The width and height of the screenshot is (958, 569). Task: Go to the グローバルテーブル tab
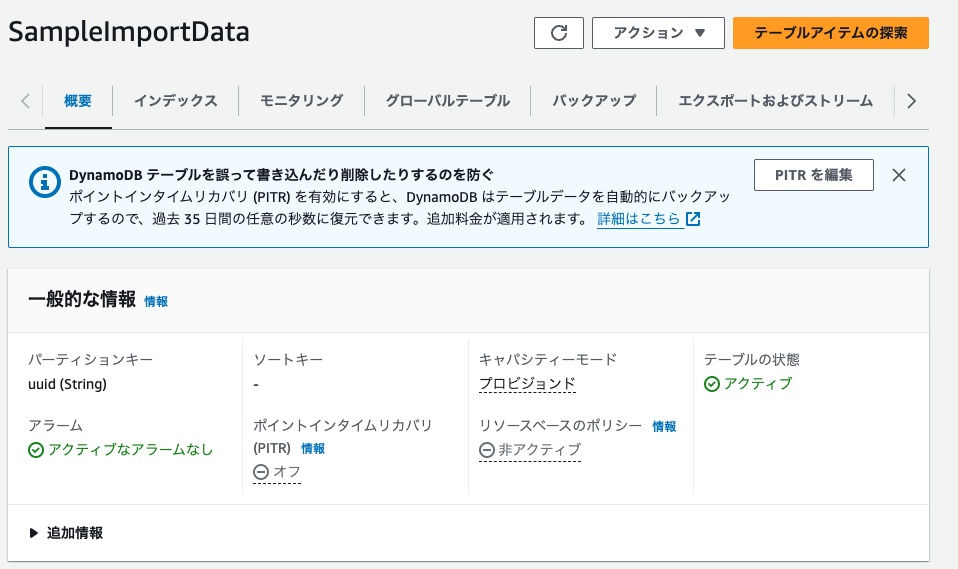pyautogui.click(x=447, y=100)
